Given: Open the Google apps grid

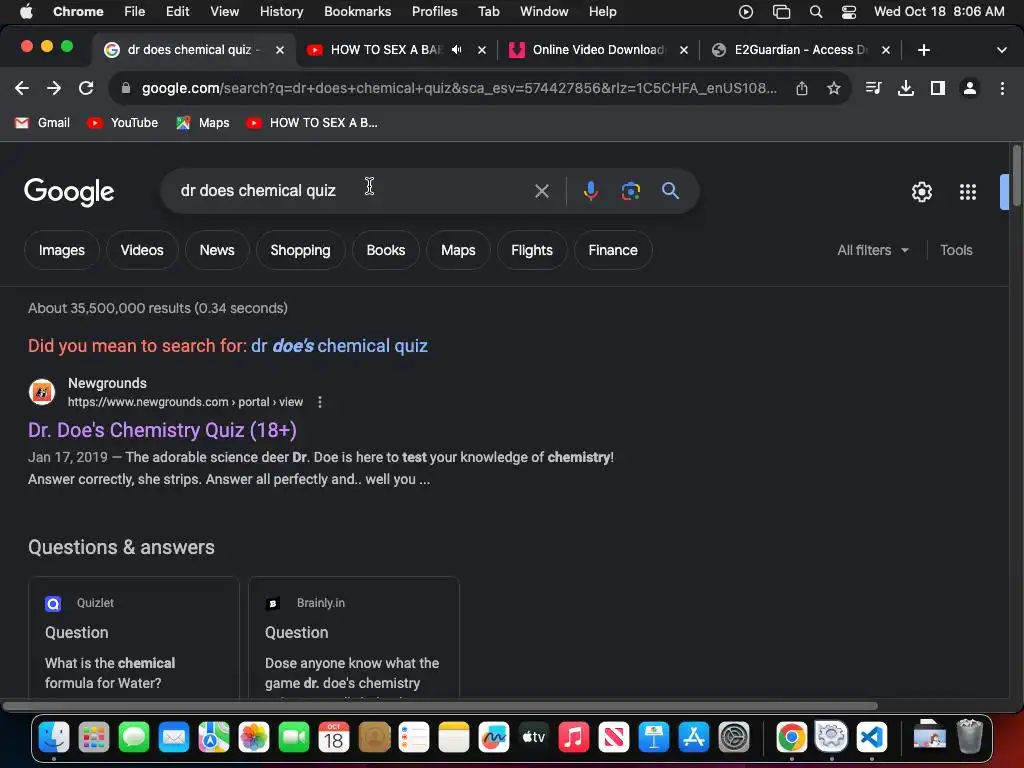Looking at the screenshot, I should coord(968,192).
